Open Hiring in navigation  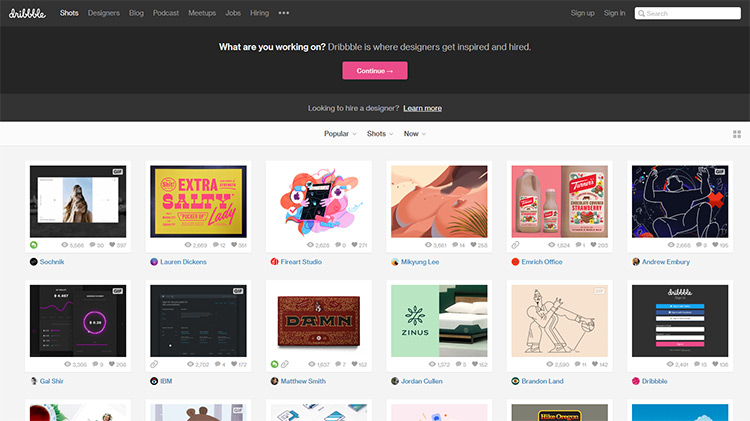(259, 13)
